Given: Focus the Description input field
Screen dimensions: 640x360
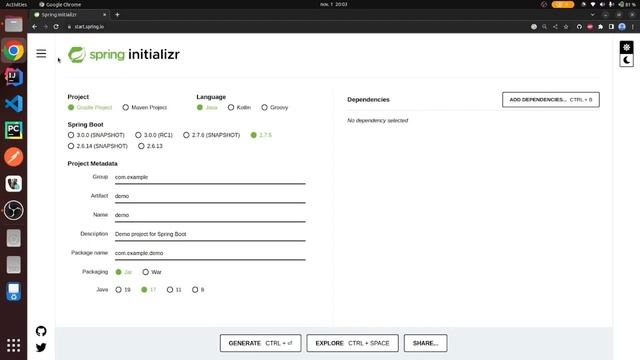Looking at the screenshot, I should pyautogui.click(x=210, y=234).
